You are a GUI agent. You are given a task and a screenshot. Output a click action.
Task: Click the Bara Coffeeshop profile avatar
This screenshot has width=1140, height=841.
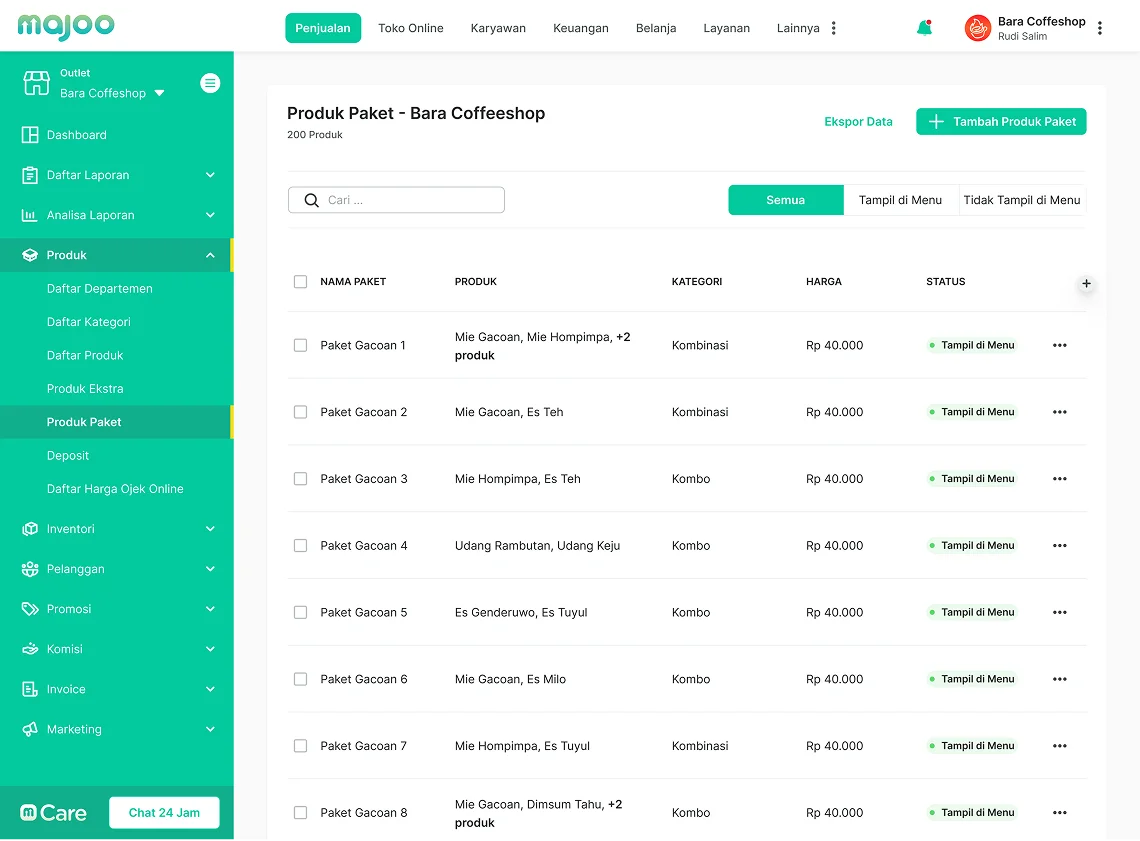(977, 28)
